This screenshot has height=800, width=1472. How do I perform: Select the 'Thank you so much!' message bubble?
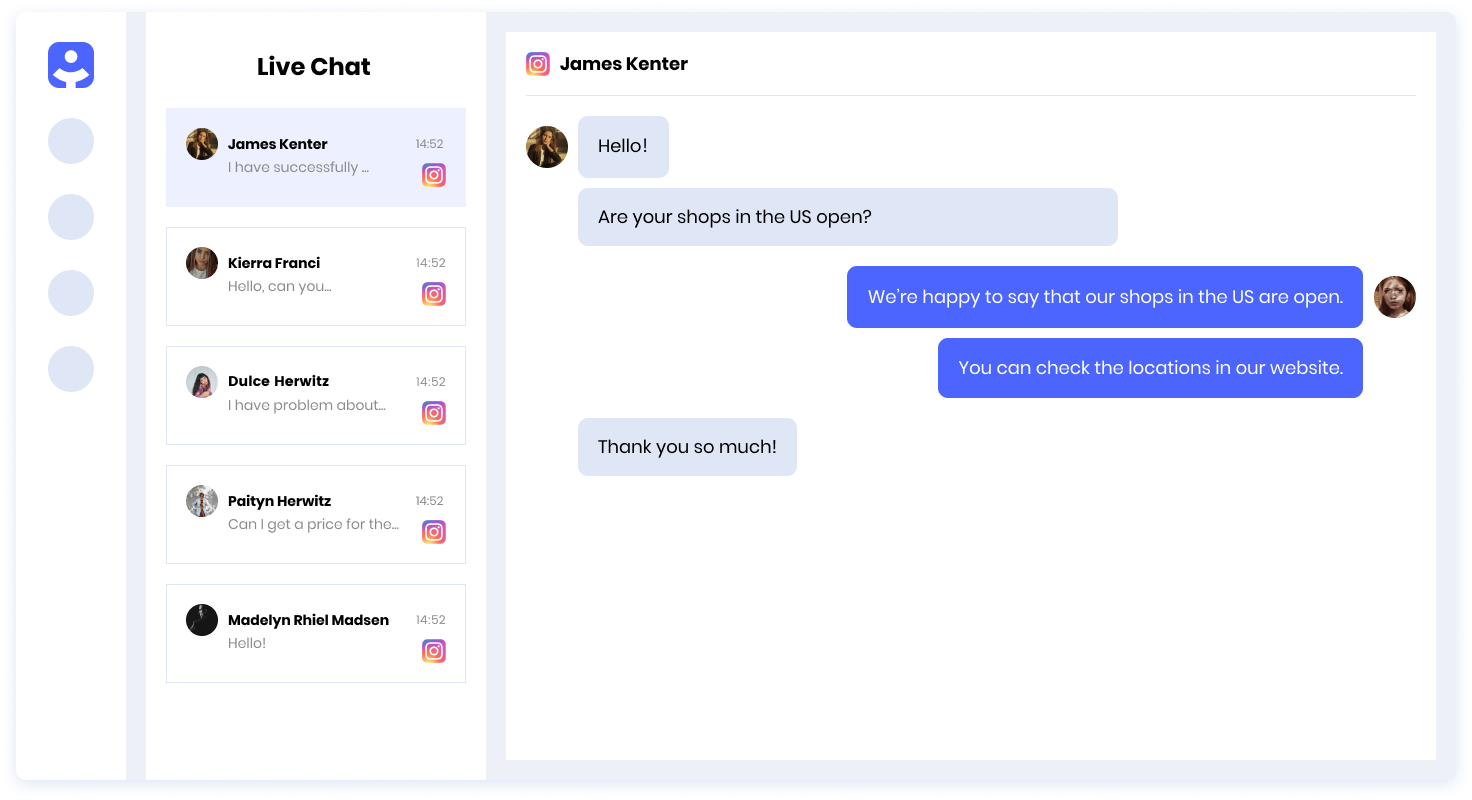coord(687,446)
